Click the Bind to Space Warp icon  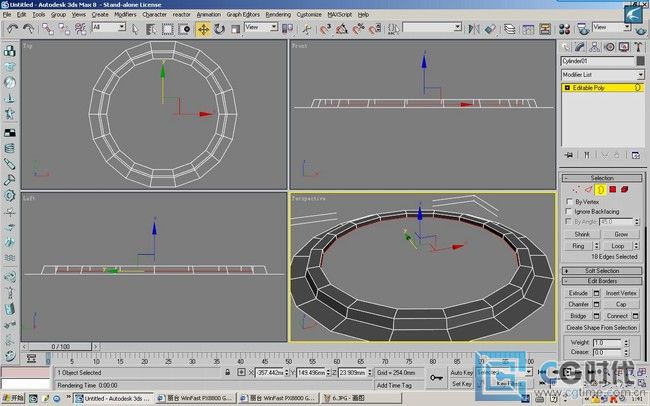point(80,29)
